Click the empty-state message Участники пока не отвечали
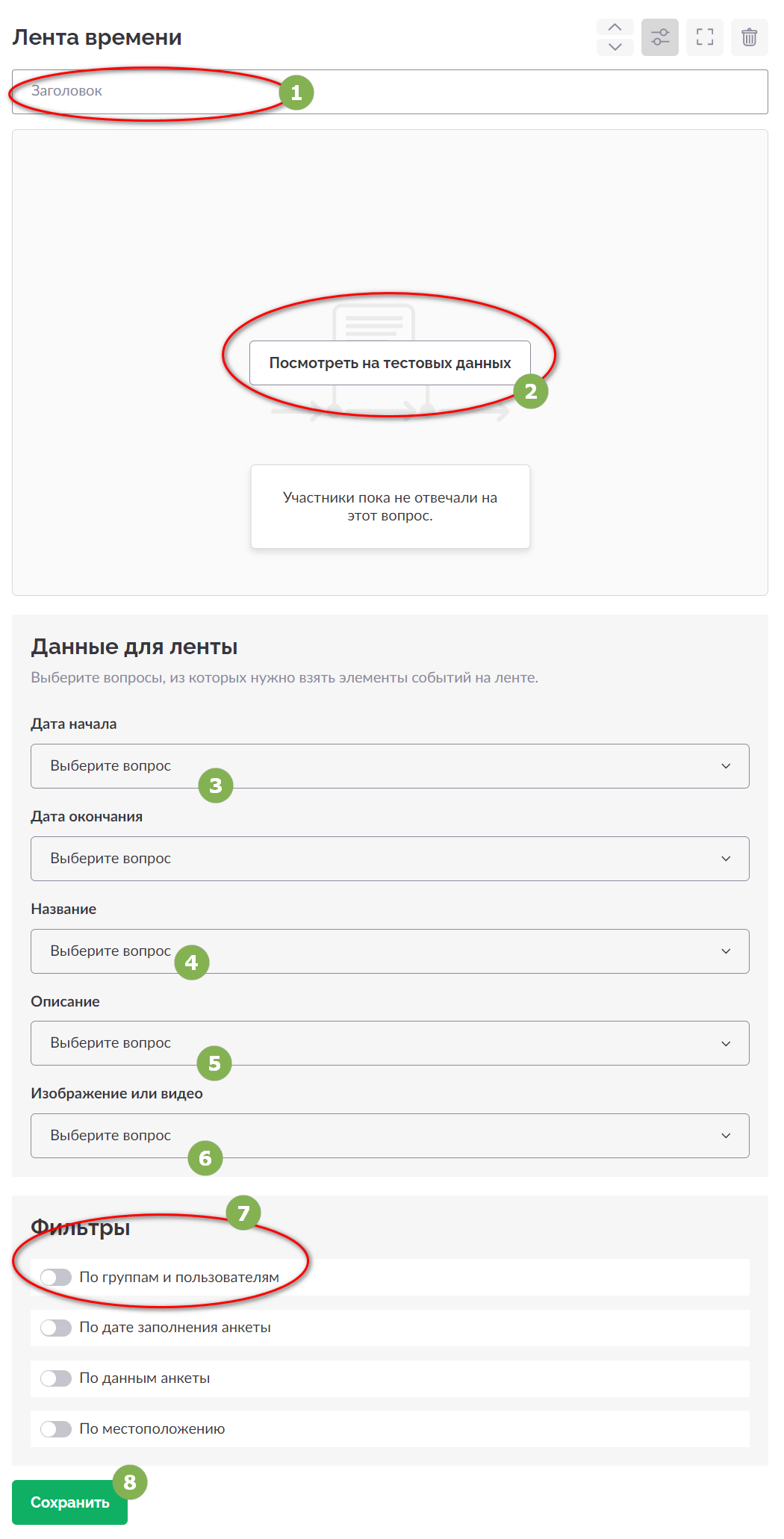Viewport: 784px width, 1539px height. (x=390, y=507)
